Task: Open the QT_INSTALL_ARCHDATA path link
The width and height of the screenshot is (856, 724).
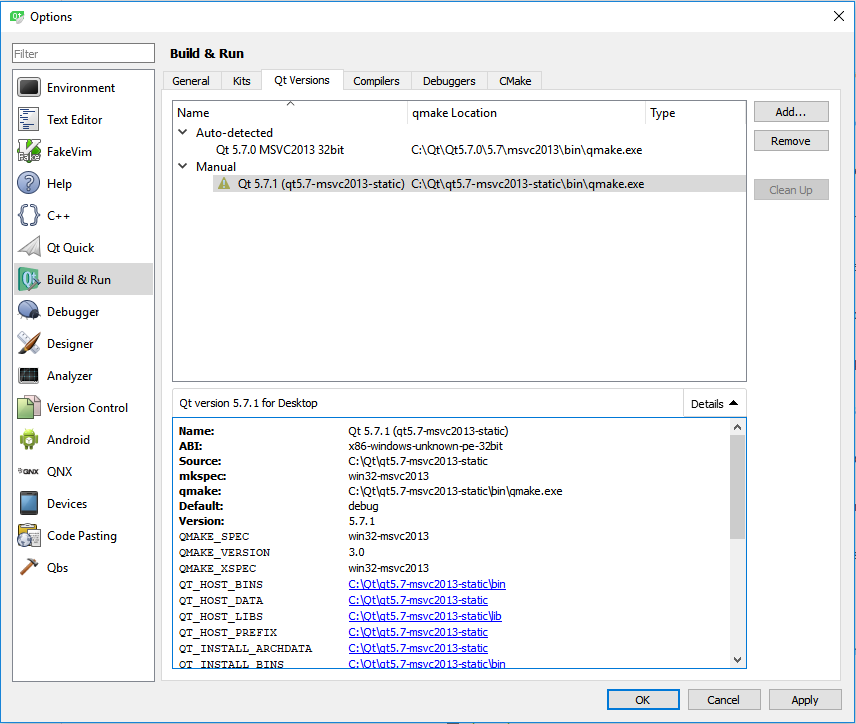Action: 418,648
